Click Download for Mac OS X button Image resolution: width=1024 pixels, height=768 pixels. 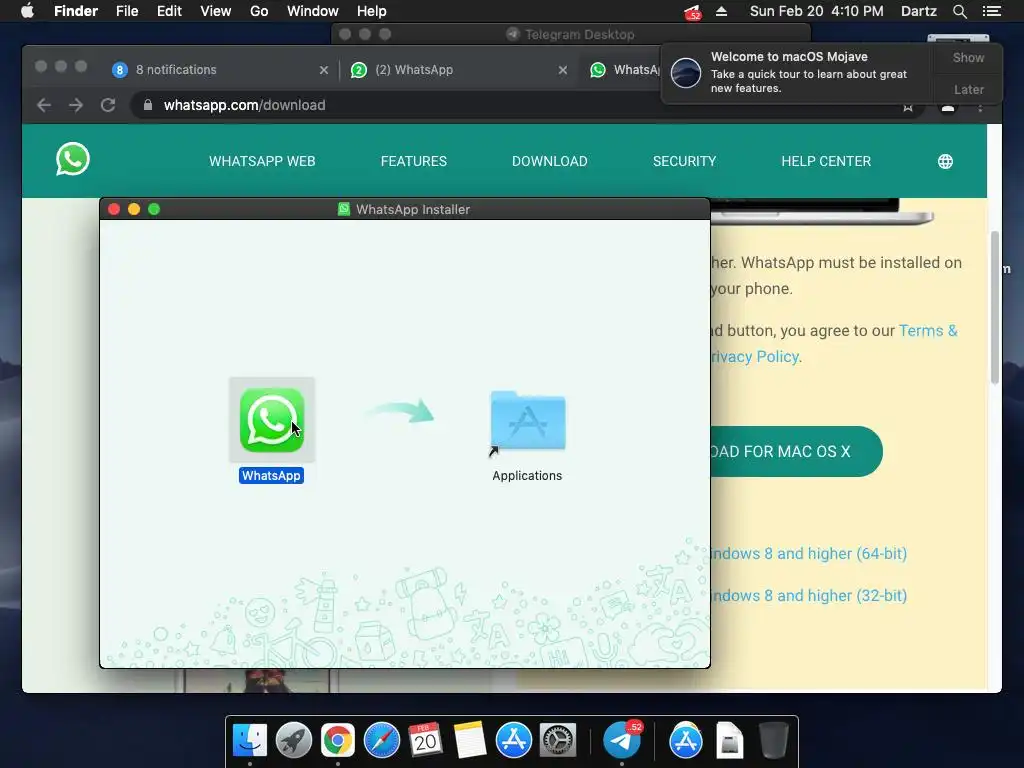pos(797,451)
